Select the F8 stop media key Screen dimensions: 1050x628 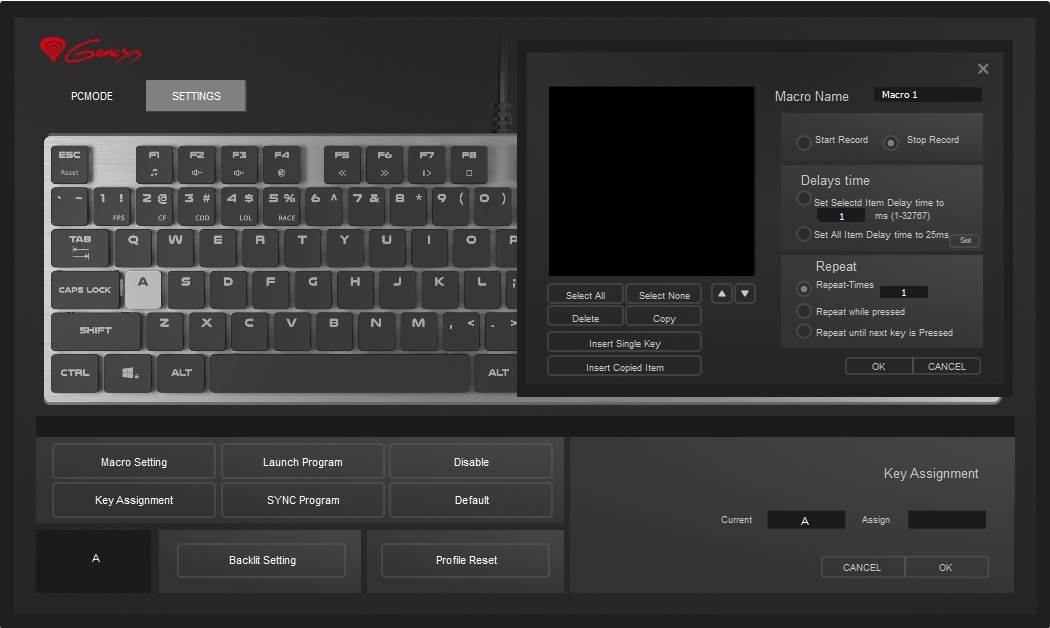pyautogui.click(x=469, y=163)
